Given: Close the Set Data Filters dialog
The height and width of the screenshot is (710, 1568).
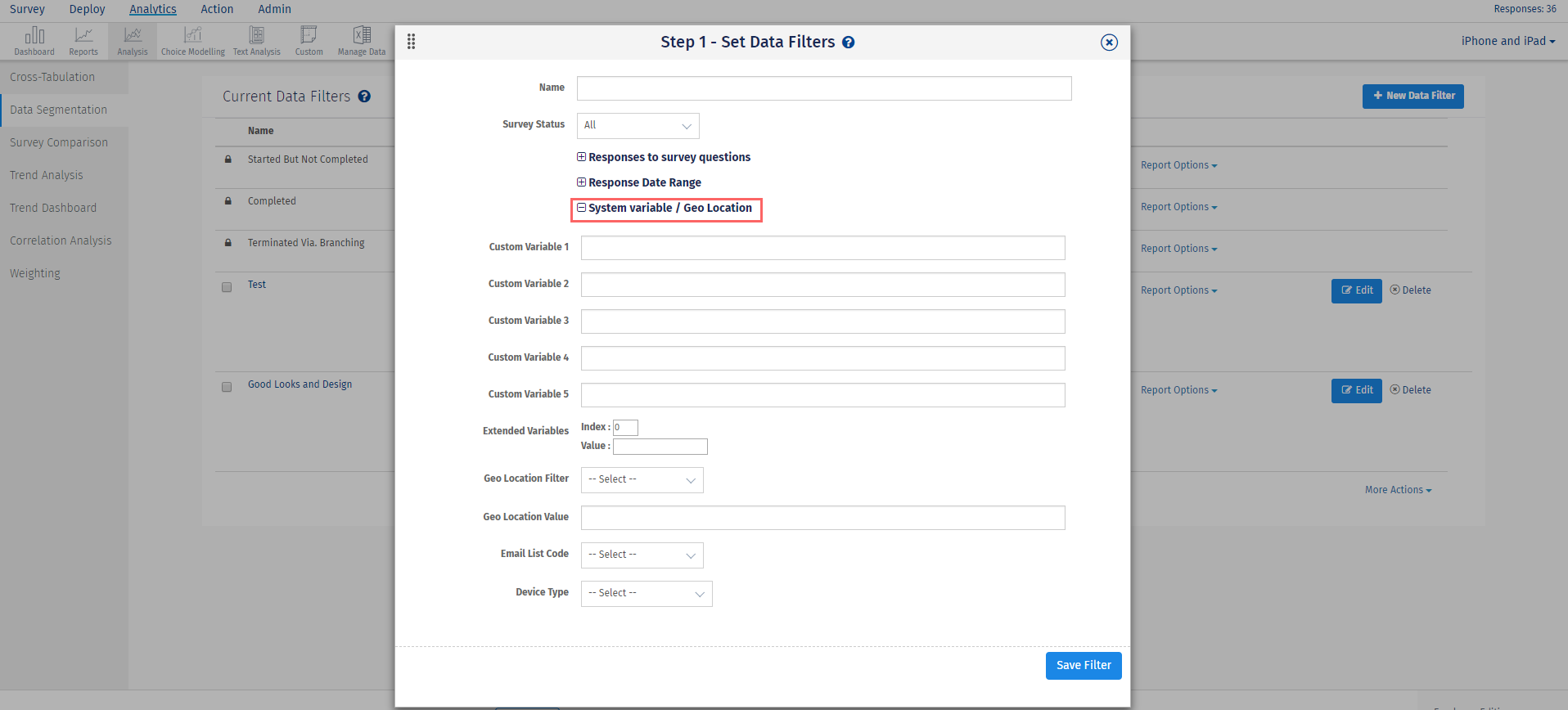Looking at the screenshot, I should [x=1109, y=43].
